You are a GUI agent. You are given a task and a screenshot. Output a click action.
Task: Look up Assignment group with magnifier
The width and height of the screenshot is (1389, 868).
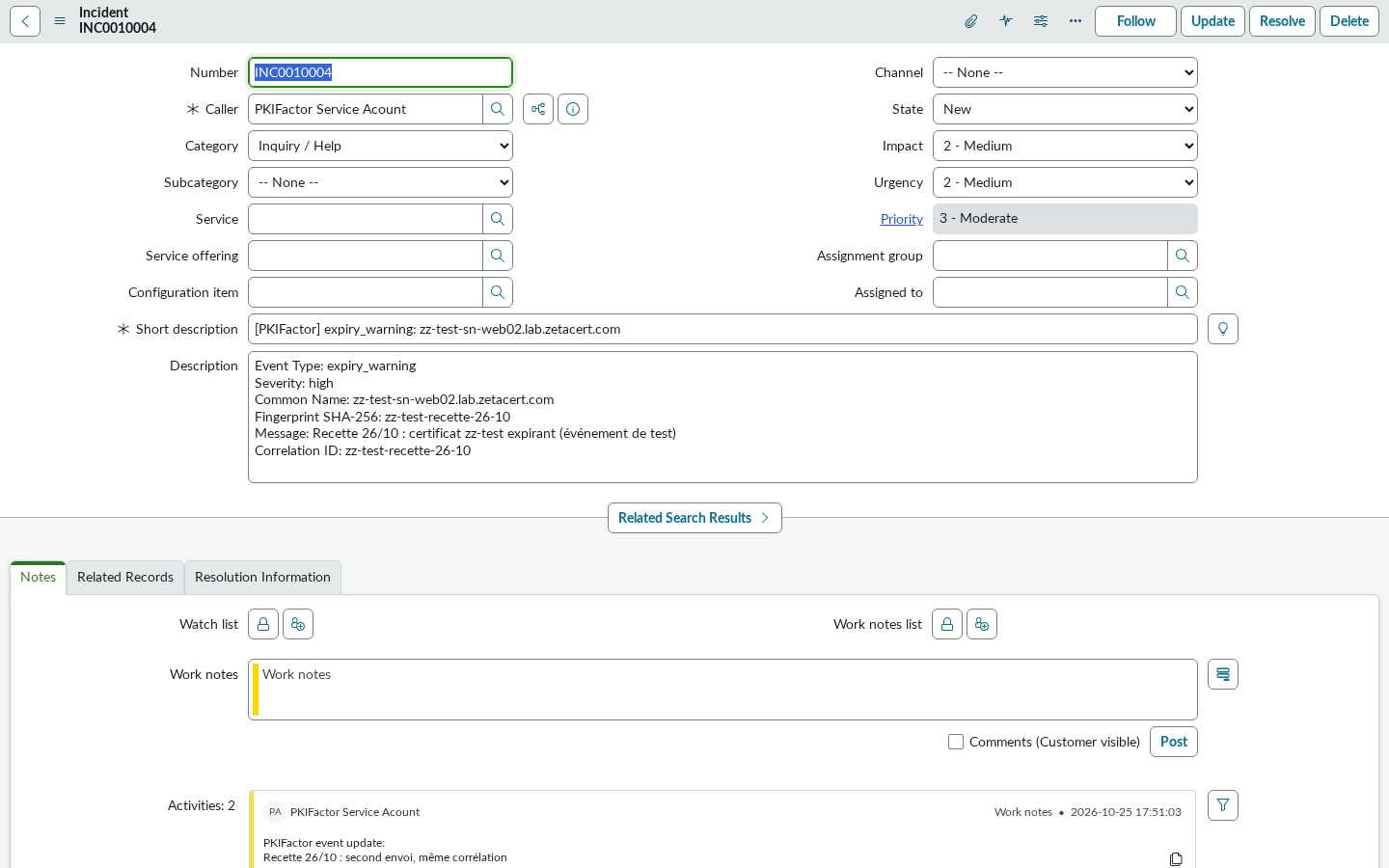pyautogui.click(x=1183, y=256)
